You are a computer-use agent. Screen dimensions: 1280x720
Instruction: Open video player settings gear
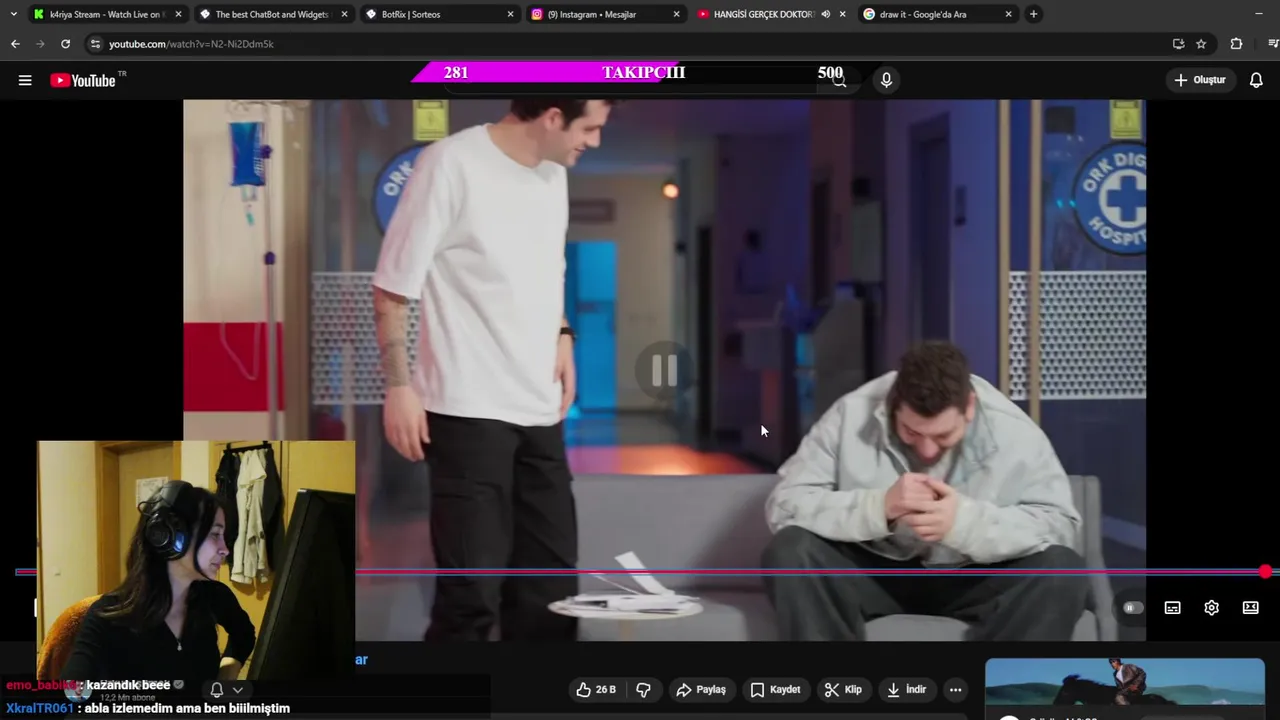tap(1211, 608)
